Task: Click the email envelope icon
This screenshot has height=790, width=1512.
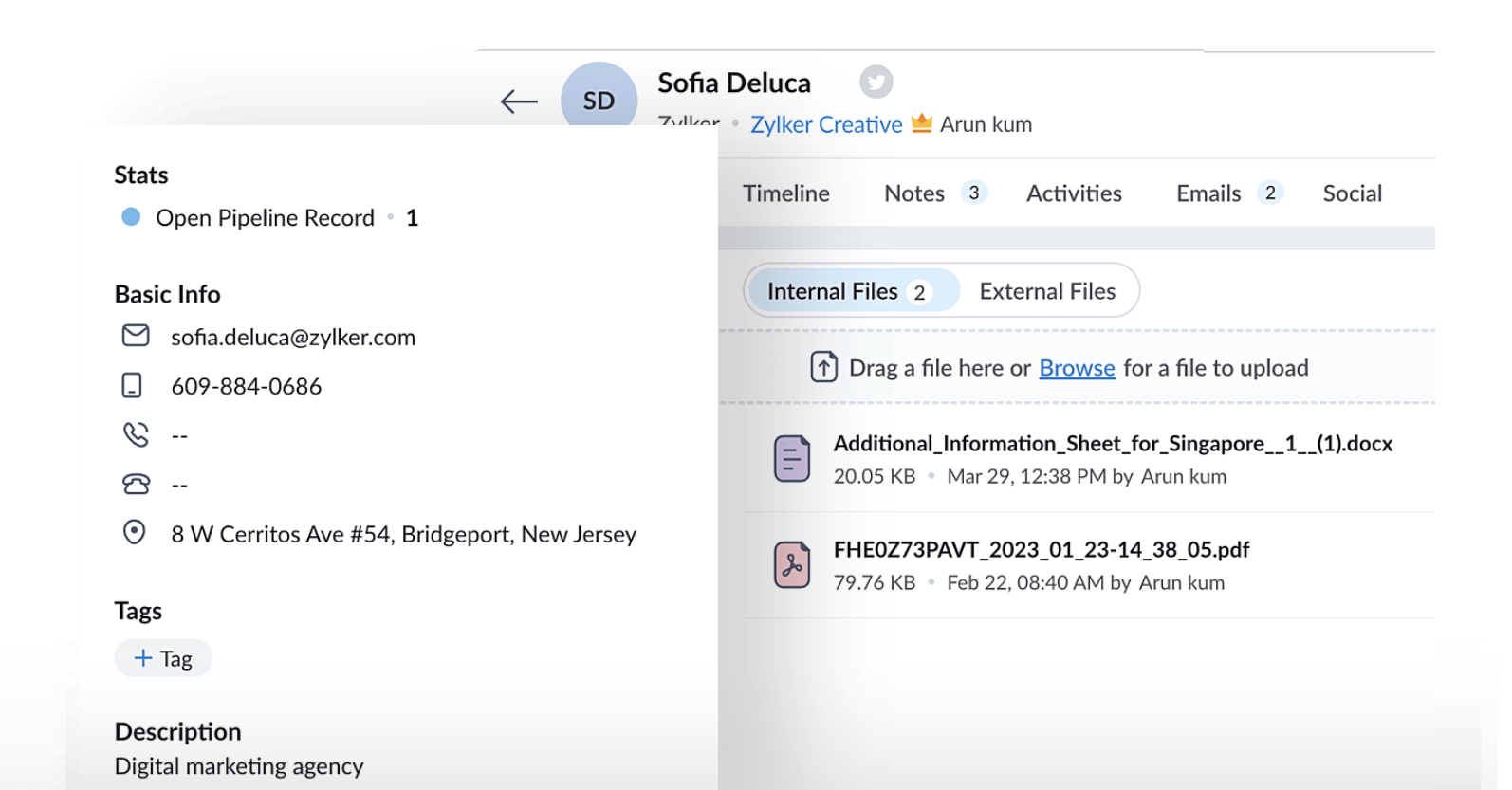Action: tap(136, 336)
